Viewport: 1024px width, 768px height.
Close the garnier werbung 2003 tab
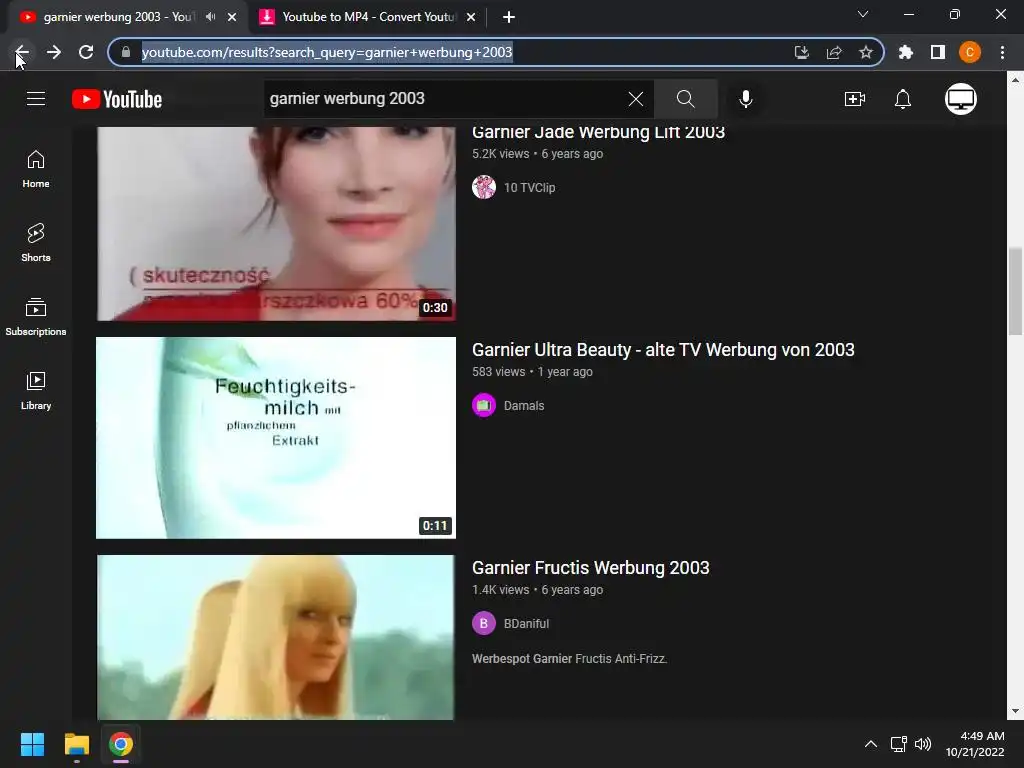point(232,17)
